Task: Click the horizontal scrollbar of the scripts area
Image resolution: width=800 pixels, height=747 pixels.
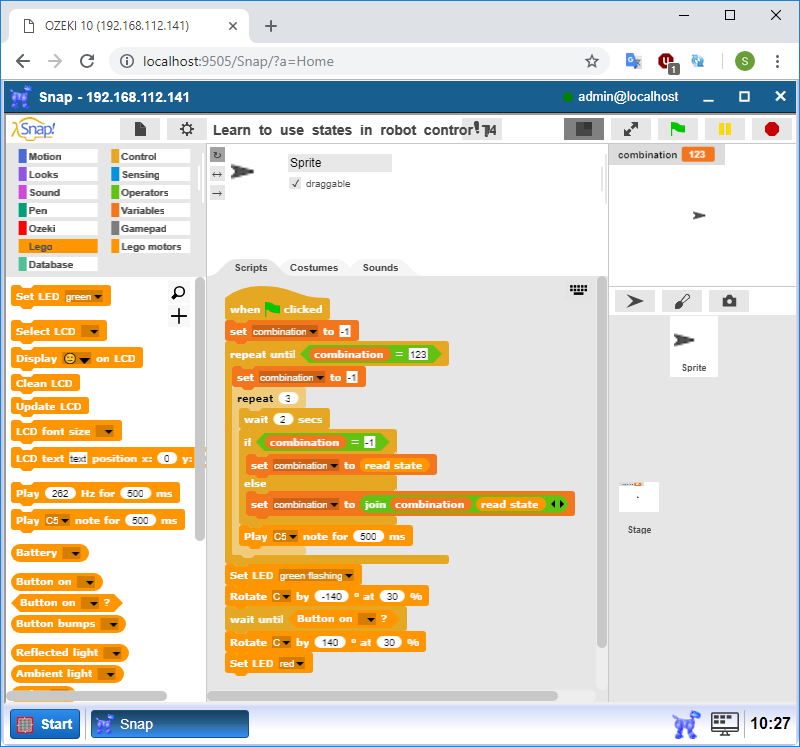Action: pos(383,696)
